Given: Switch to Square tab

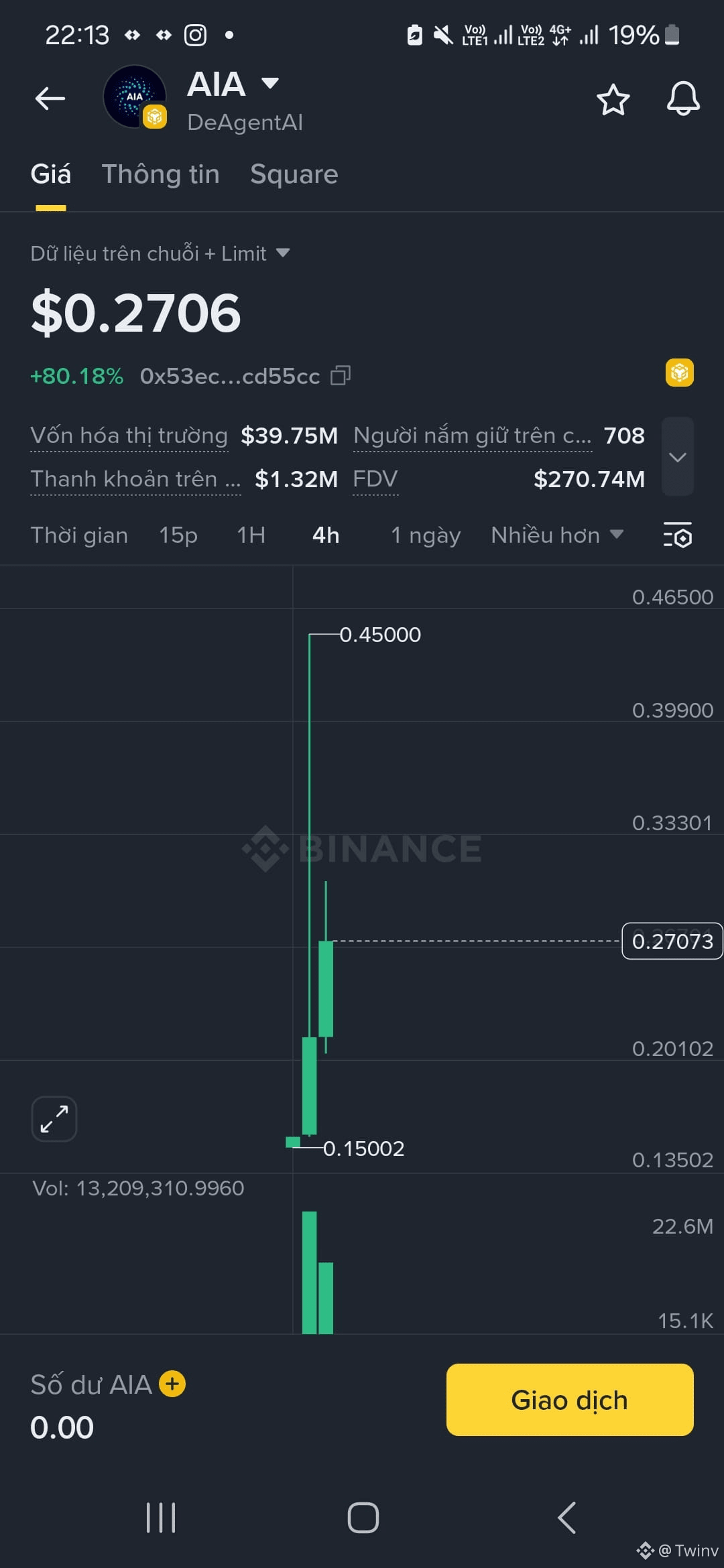Looking at the screenshot, I should (294, 174).
